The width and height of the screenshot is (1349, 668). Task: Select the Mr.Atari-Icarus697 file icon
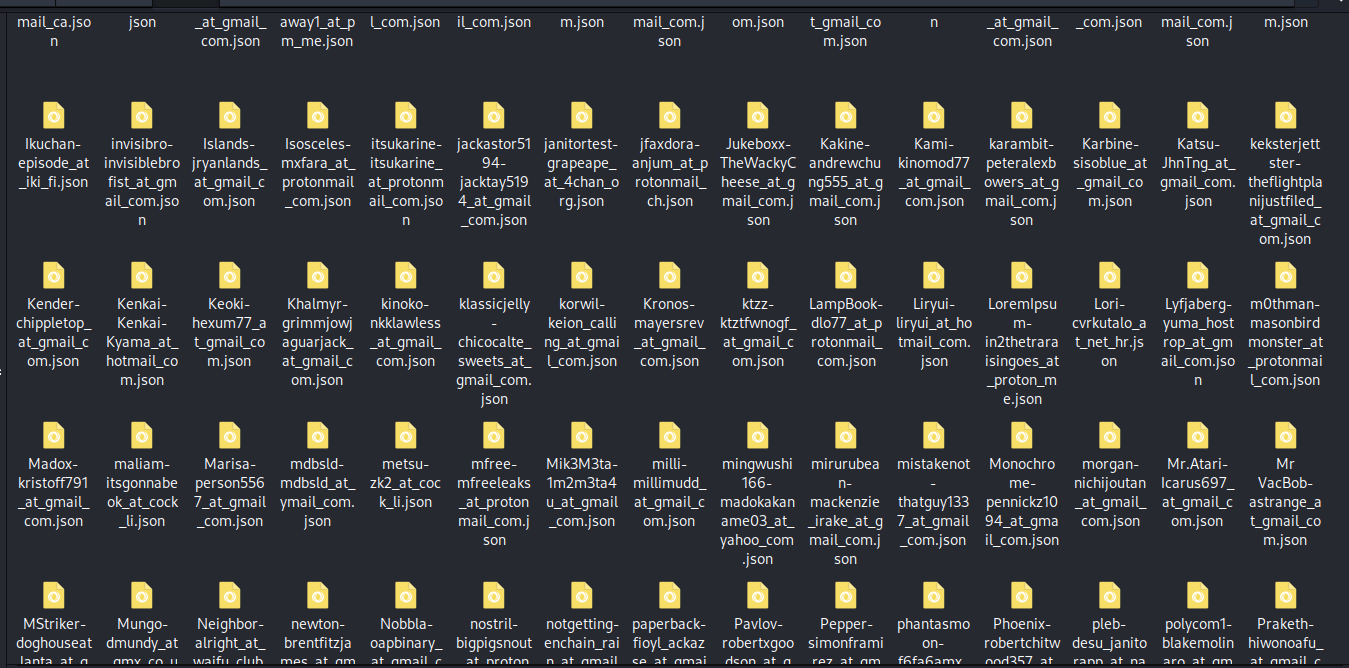1198,436
